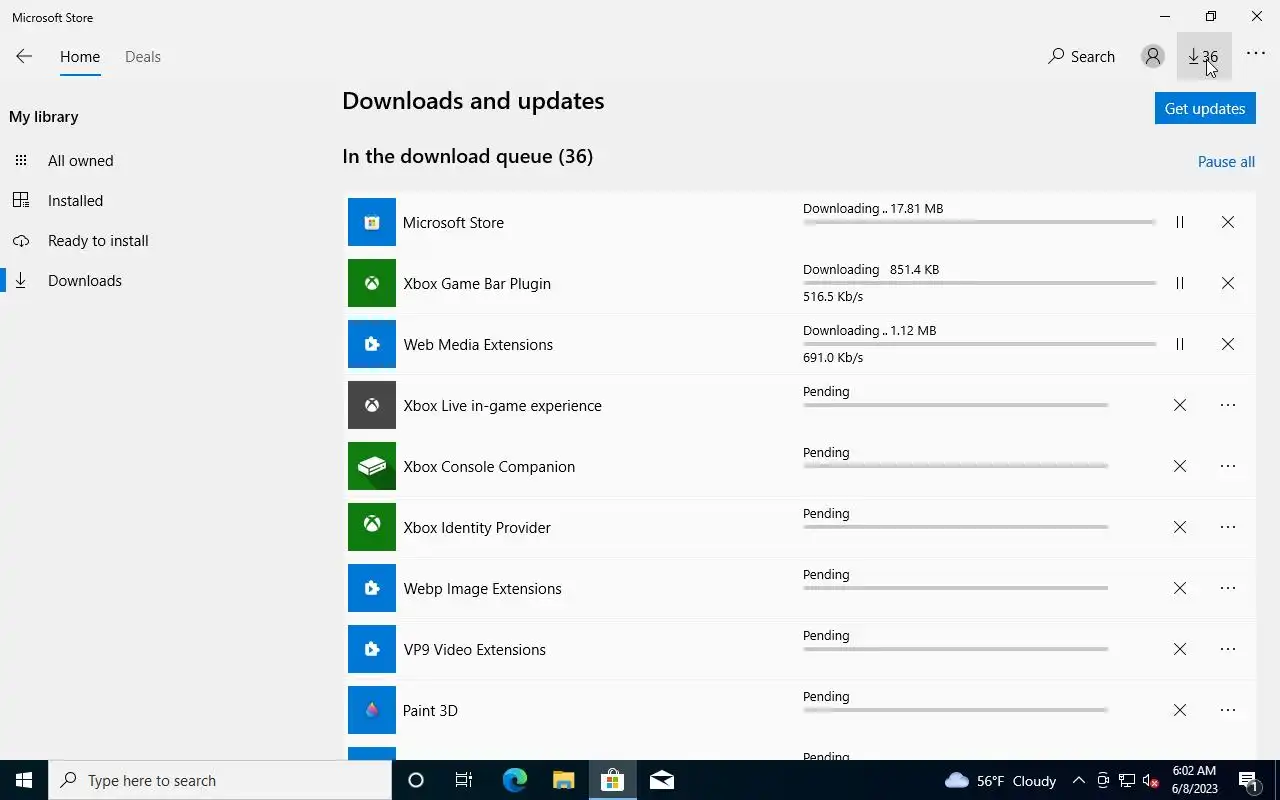Open the weather widget showing 56°F Cloudy
This screenshot has height=800, width=1280.
1000,780
